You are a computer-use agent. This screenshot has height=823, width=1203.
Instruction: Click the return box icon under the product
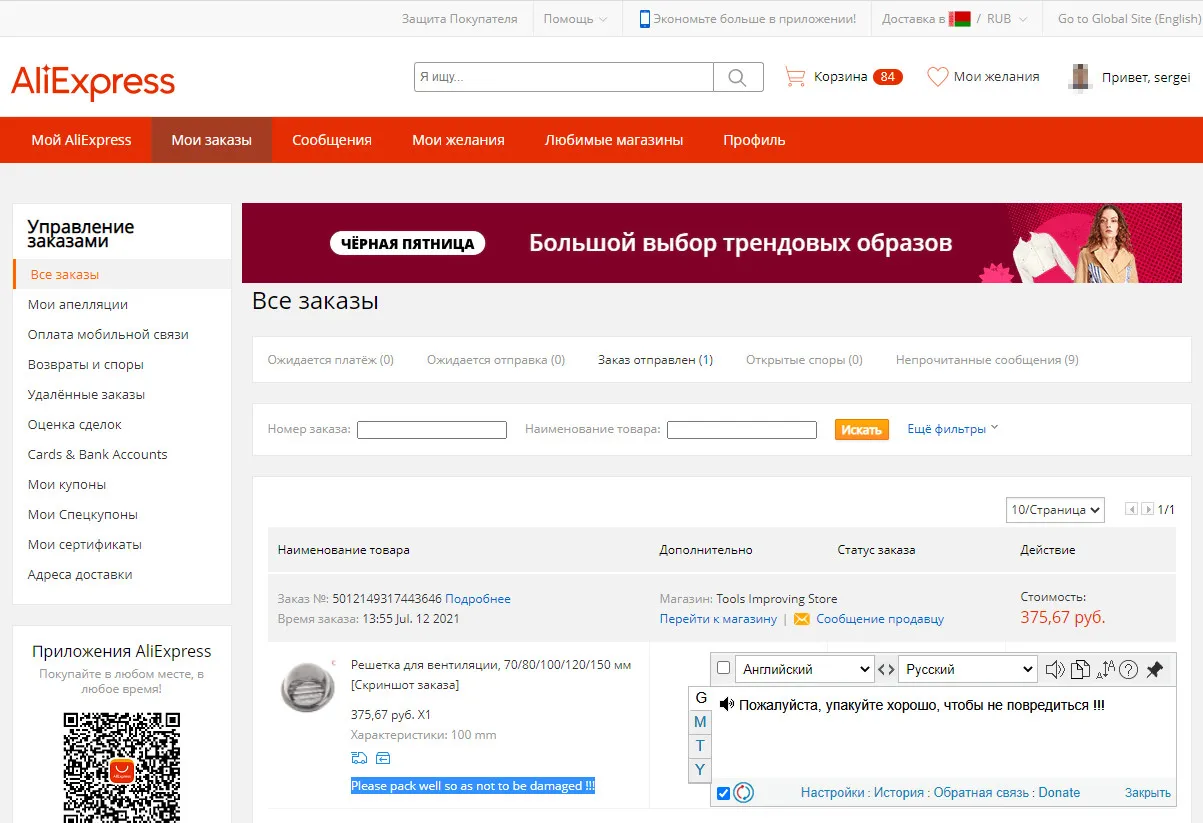point(382,757)
